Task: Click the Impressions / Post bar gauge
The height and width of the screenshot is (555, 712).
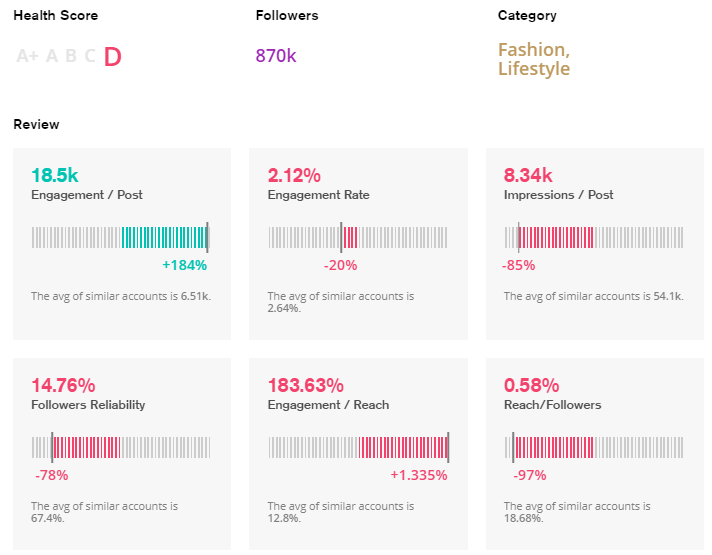Action: click(594, 237)
